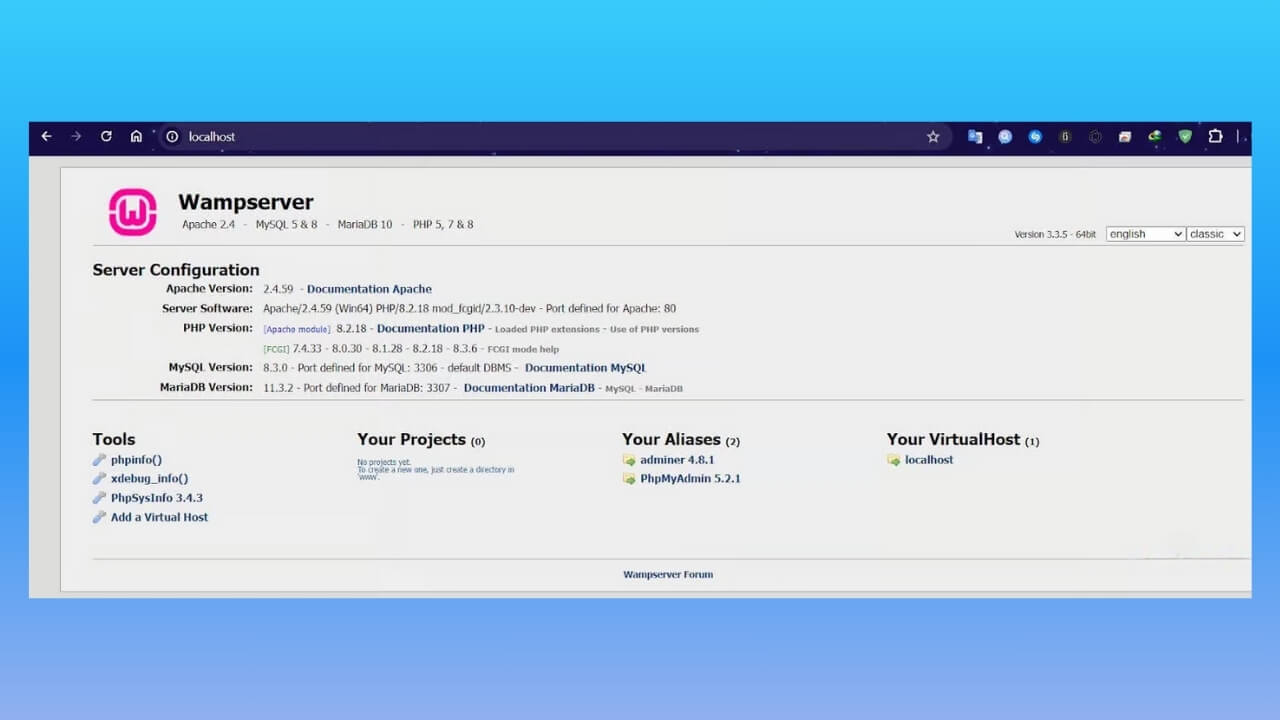Open the english language dropdown
The image size is (1280, 720).
[1145, 234]
